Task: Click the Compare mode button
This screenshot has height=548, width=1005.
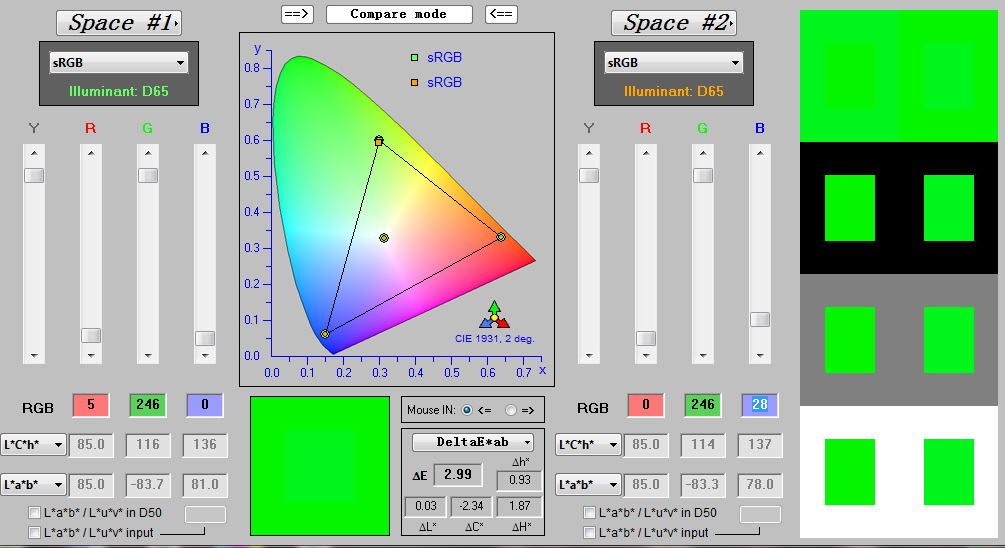Action: (399, 14)
